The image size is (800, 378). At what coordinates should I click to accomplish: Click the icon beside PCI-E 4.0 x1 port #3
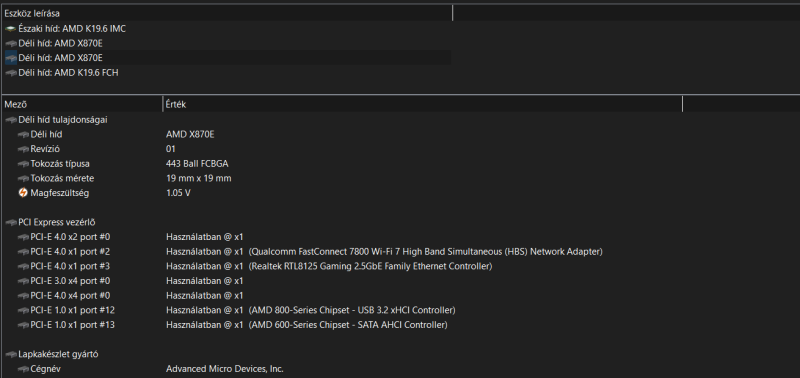(23, 266)
